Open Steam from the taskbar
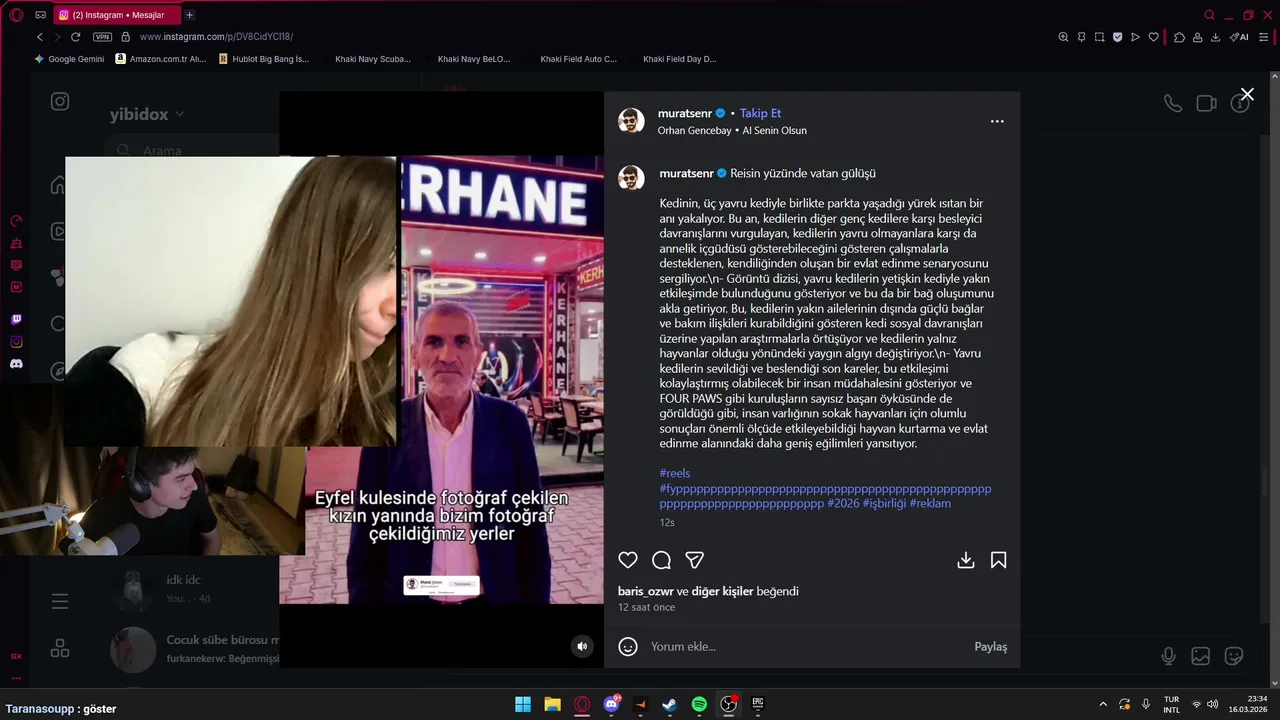Viewport: 1280px width, 720px height. tap(670, 704)
